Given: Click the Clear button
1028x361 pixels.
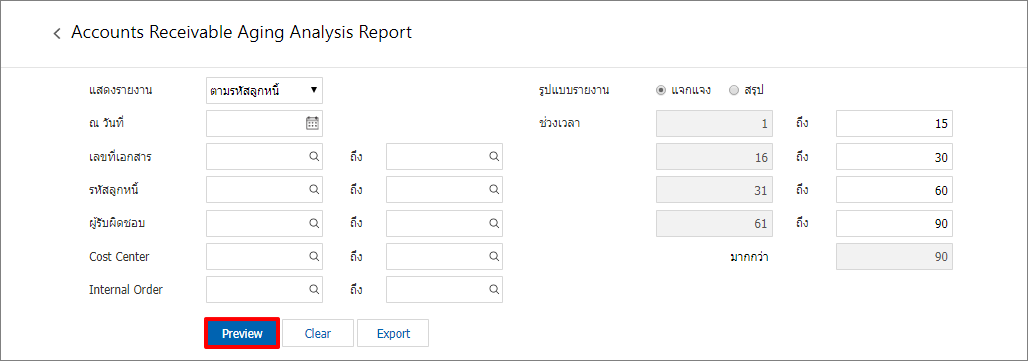Looking at the screenshot, I should point(318,333).
